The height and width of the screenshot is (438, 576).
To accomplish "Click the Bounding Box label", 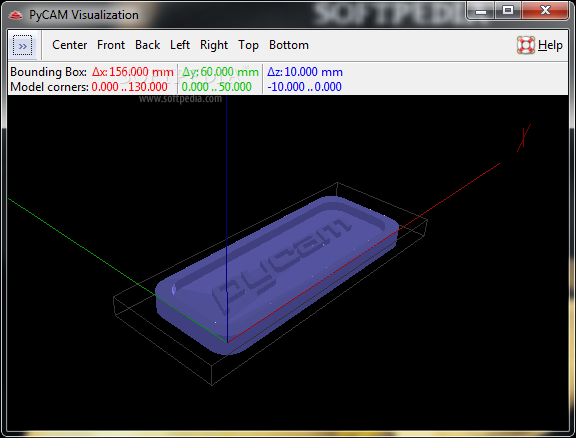I will [x=48, y=72].
